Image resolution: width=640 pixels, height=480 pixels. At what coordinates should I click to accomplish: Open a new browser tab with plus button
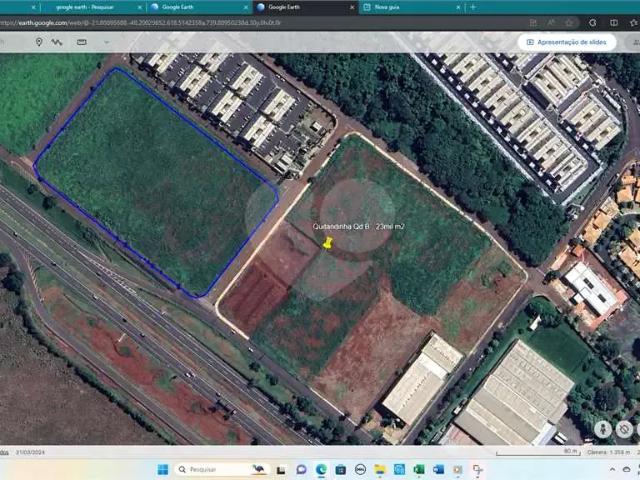pyautogui.click(x=473, y=7)
